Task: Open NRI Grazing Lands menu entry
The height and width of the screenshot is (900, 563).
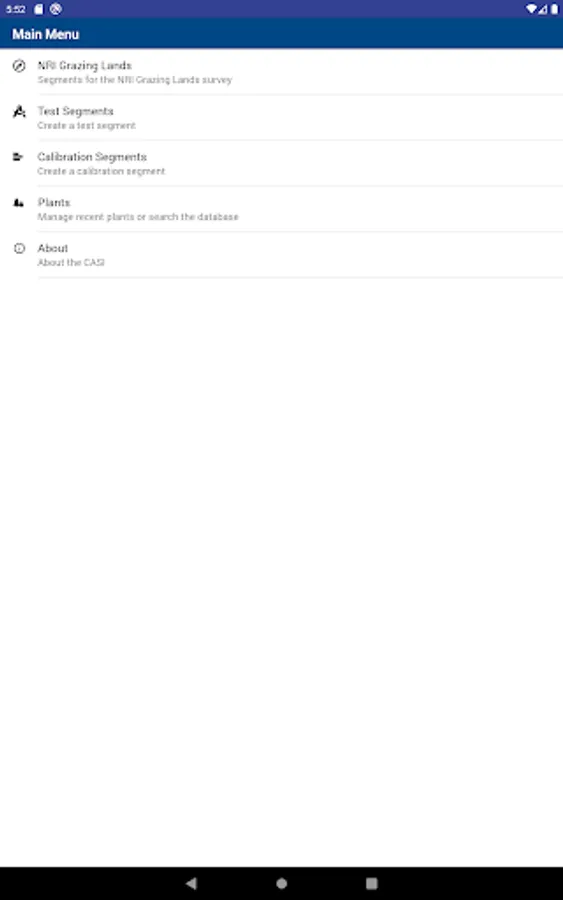Action: click(281, 72)
